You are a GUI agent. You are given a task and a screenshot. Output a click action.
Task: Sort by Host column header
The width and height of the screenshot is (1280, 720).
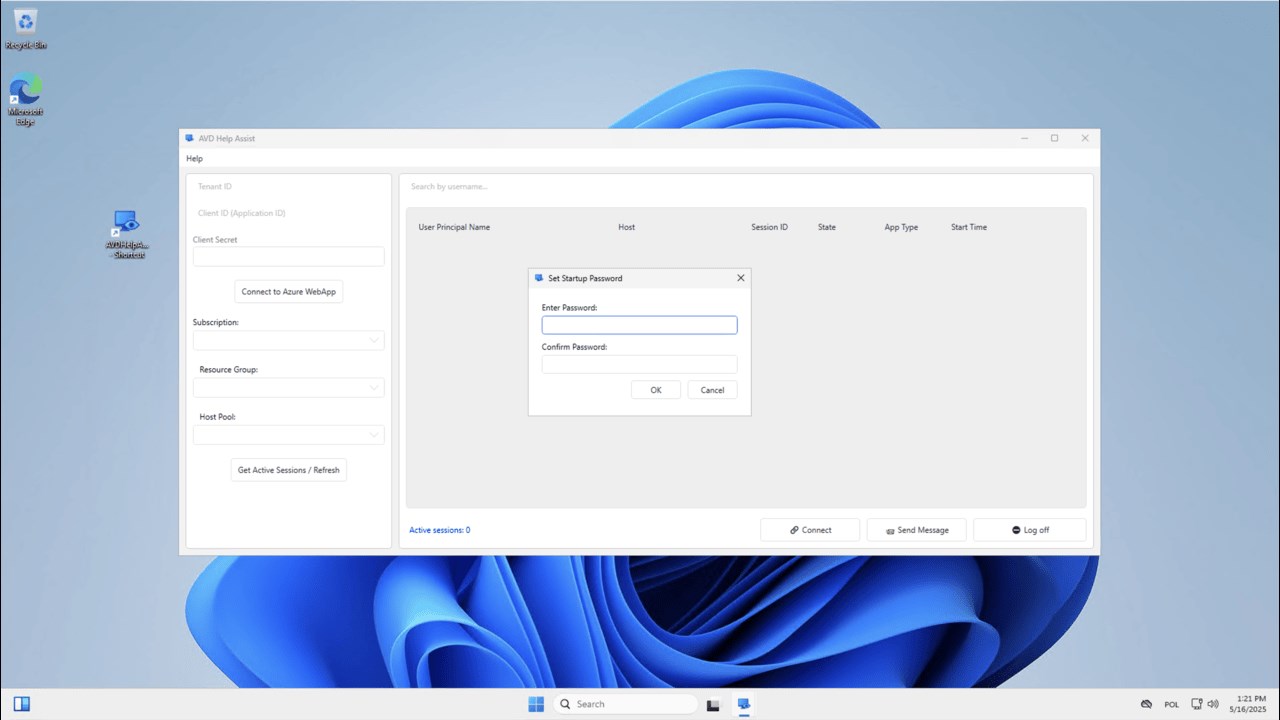[627, 227]
